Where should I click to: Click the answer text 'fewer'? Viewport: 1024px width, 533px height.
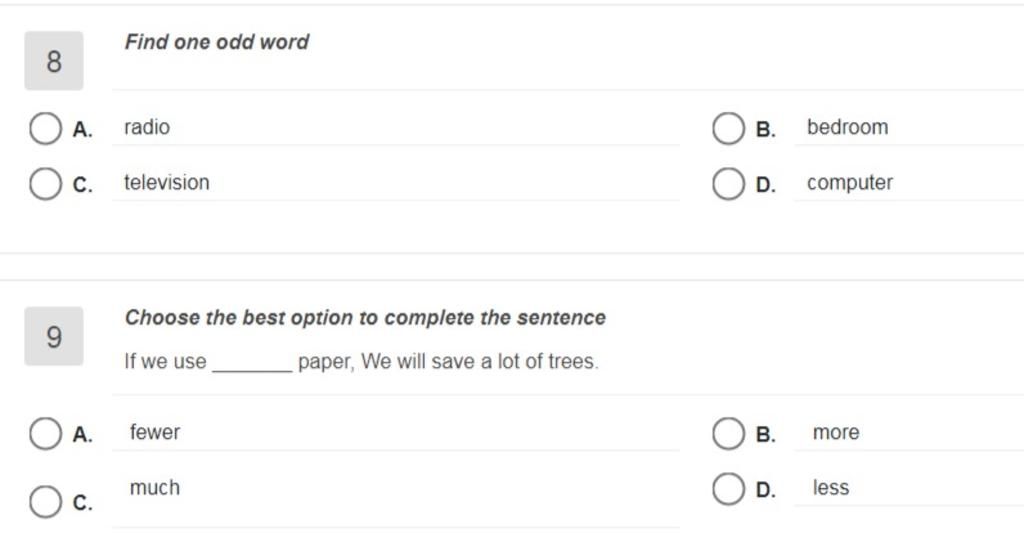pos(155,432)
